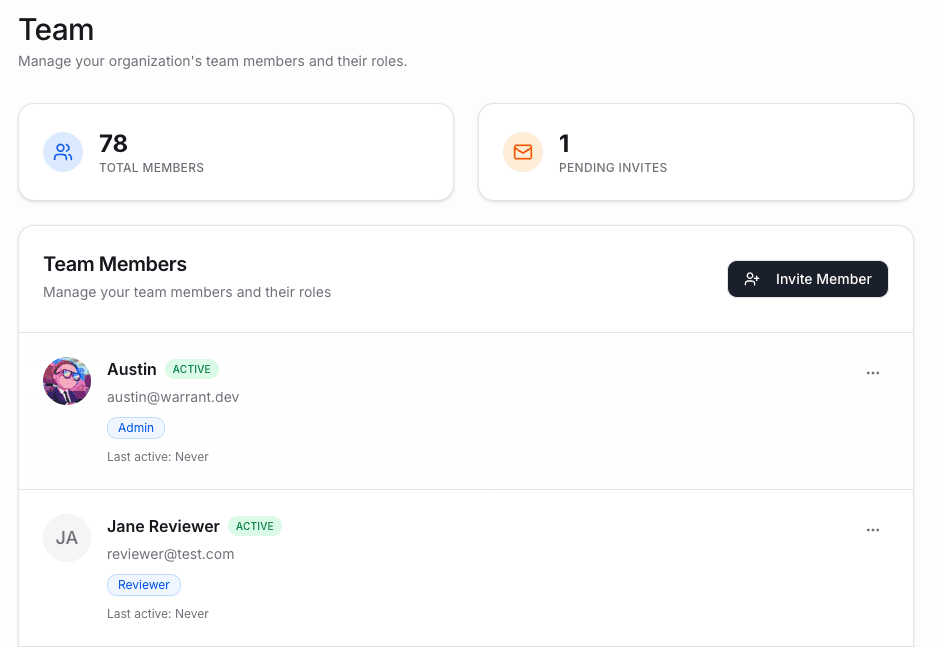Click Austin's Last active: Never label
Image resolution: width=942 pixels, height=647 pixels.
tap(157, 456)
